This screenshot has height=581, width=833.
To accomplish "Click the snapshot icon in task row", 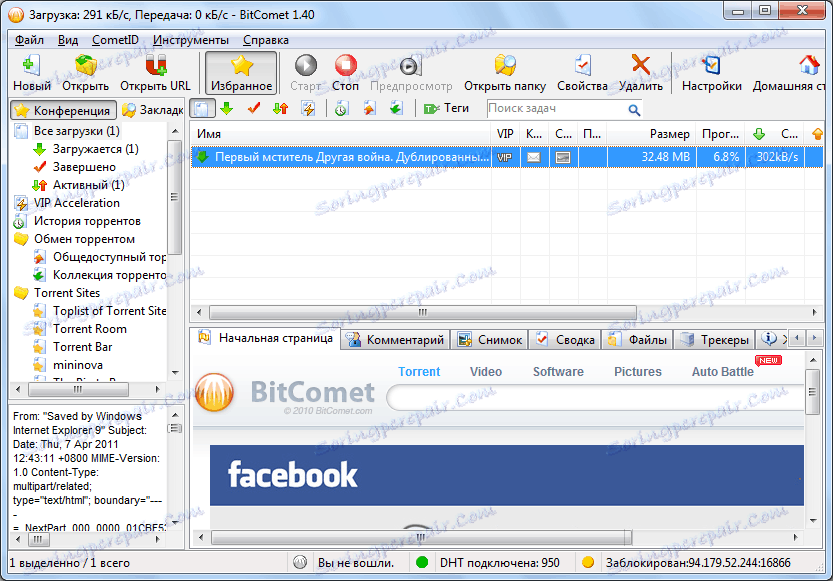I will [563, 158].
